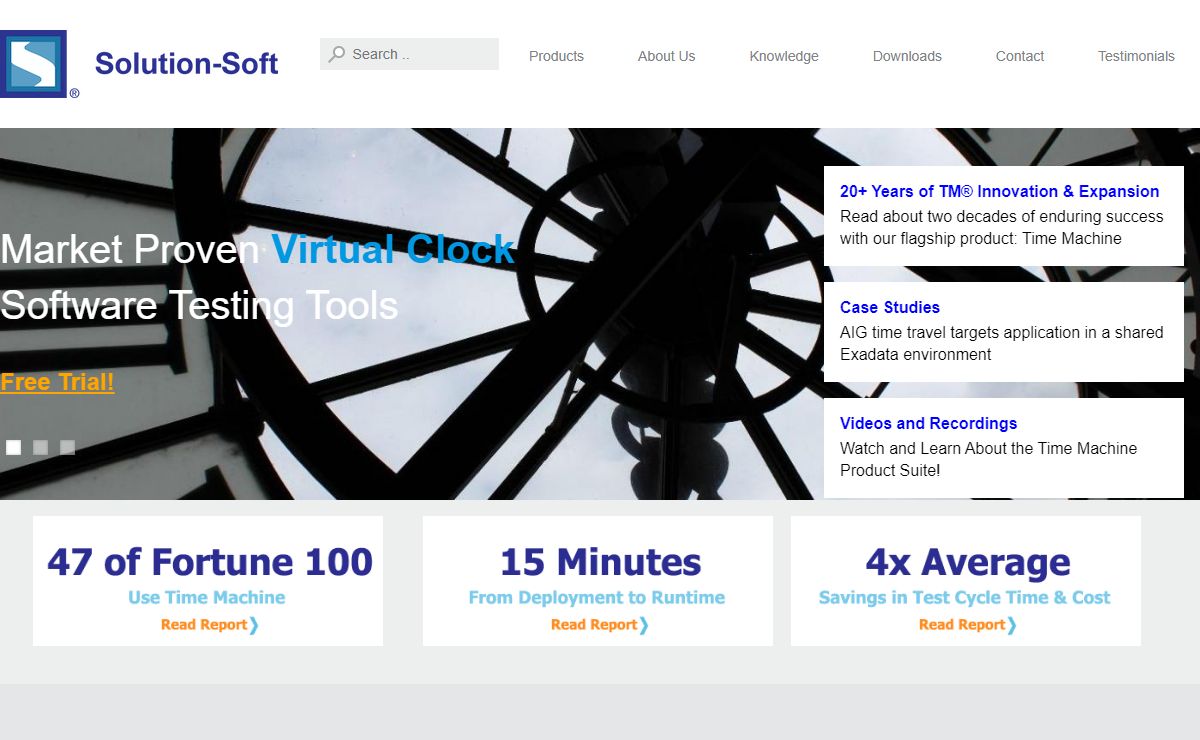
Task: Open the Testimonials menu
Action: (x=1136, y=56)
